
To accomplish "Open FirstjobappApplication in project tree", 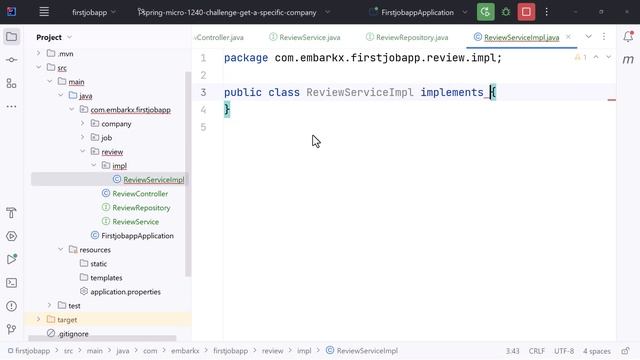I will tap(137, 236).
